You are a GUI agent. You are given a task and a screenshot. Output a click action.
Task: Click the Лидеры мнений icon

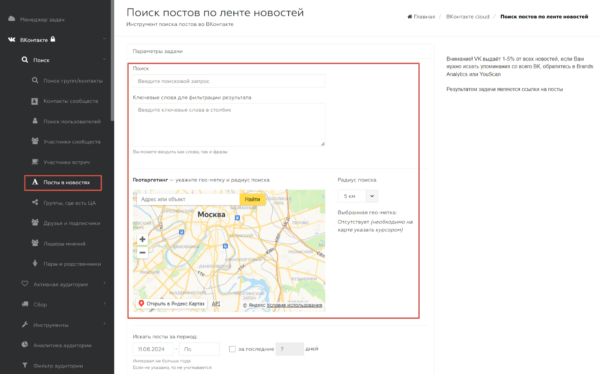35,243
